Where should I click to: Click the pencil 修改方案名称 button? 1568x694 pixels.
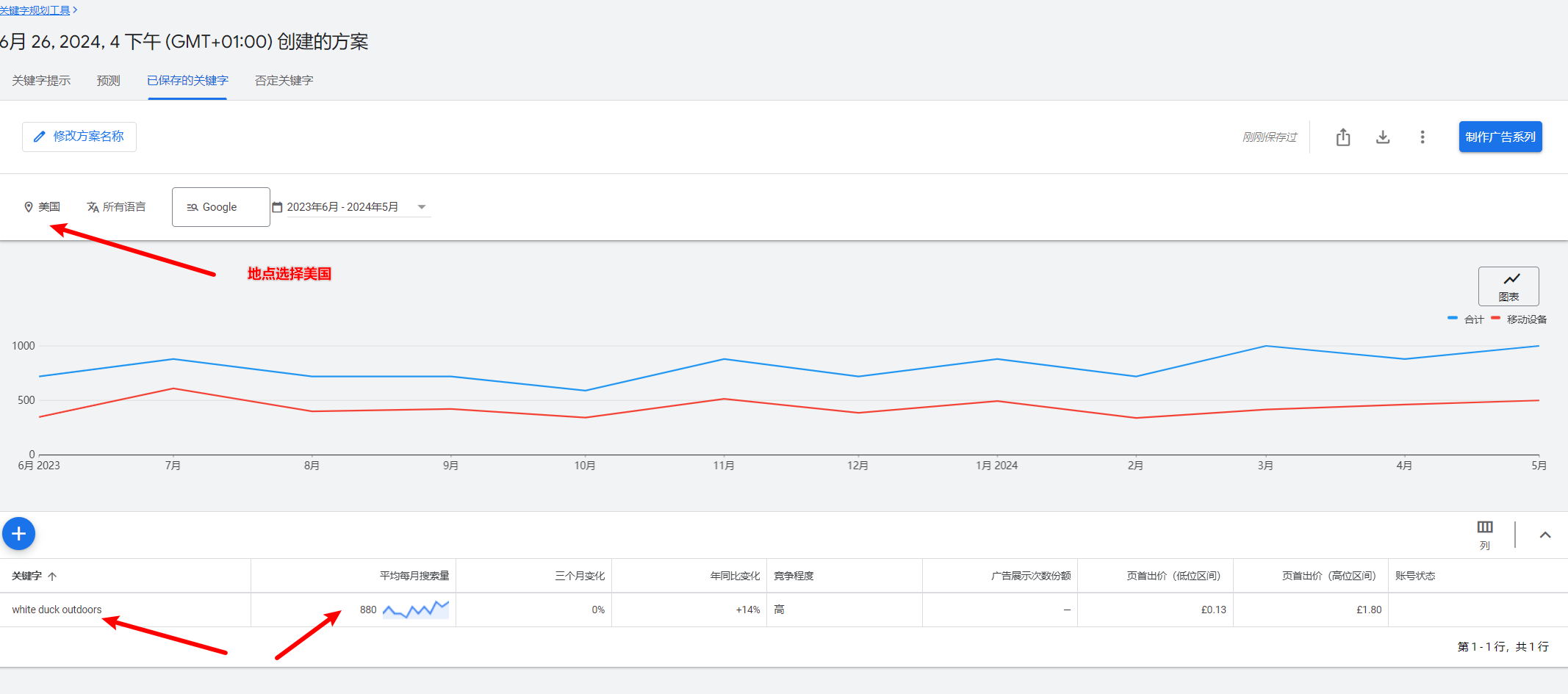coord(79,137)
